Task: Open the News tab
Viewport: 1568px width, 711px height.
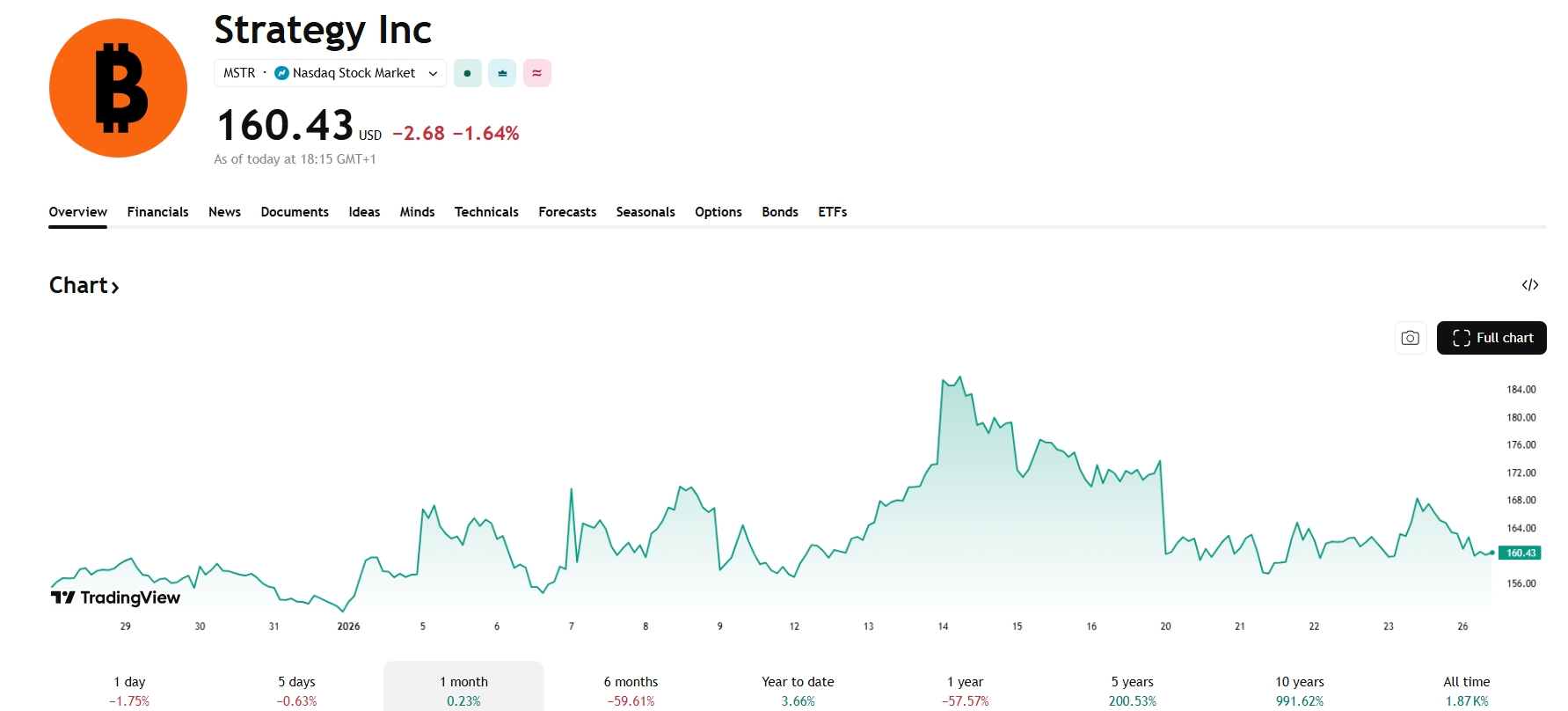Action: [224, 212]
